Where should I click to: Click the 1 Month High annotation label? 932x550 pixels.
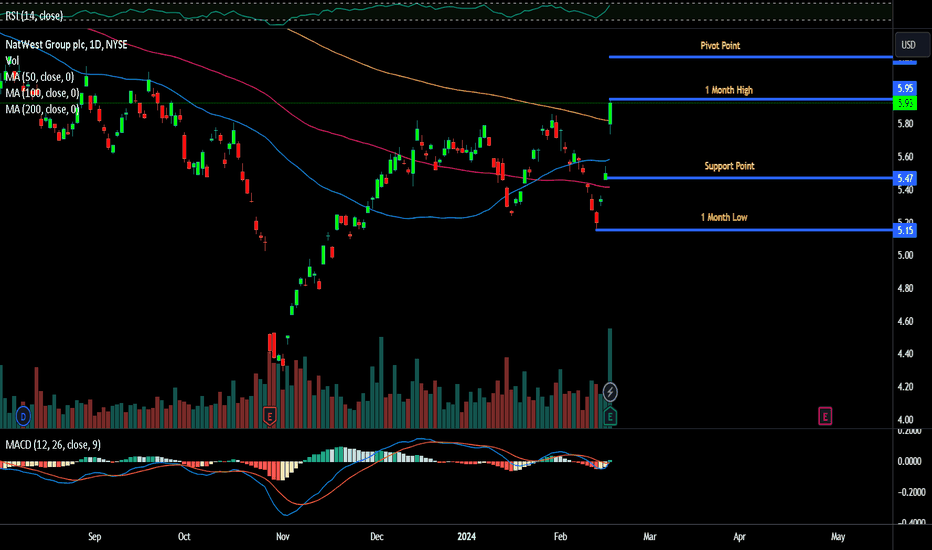[729, 90]
